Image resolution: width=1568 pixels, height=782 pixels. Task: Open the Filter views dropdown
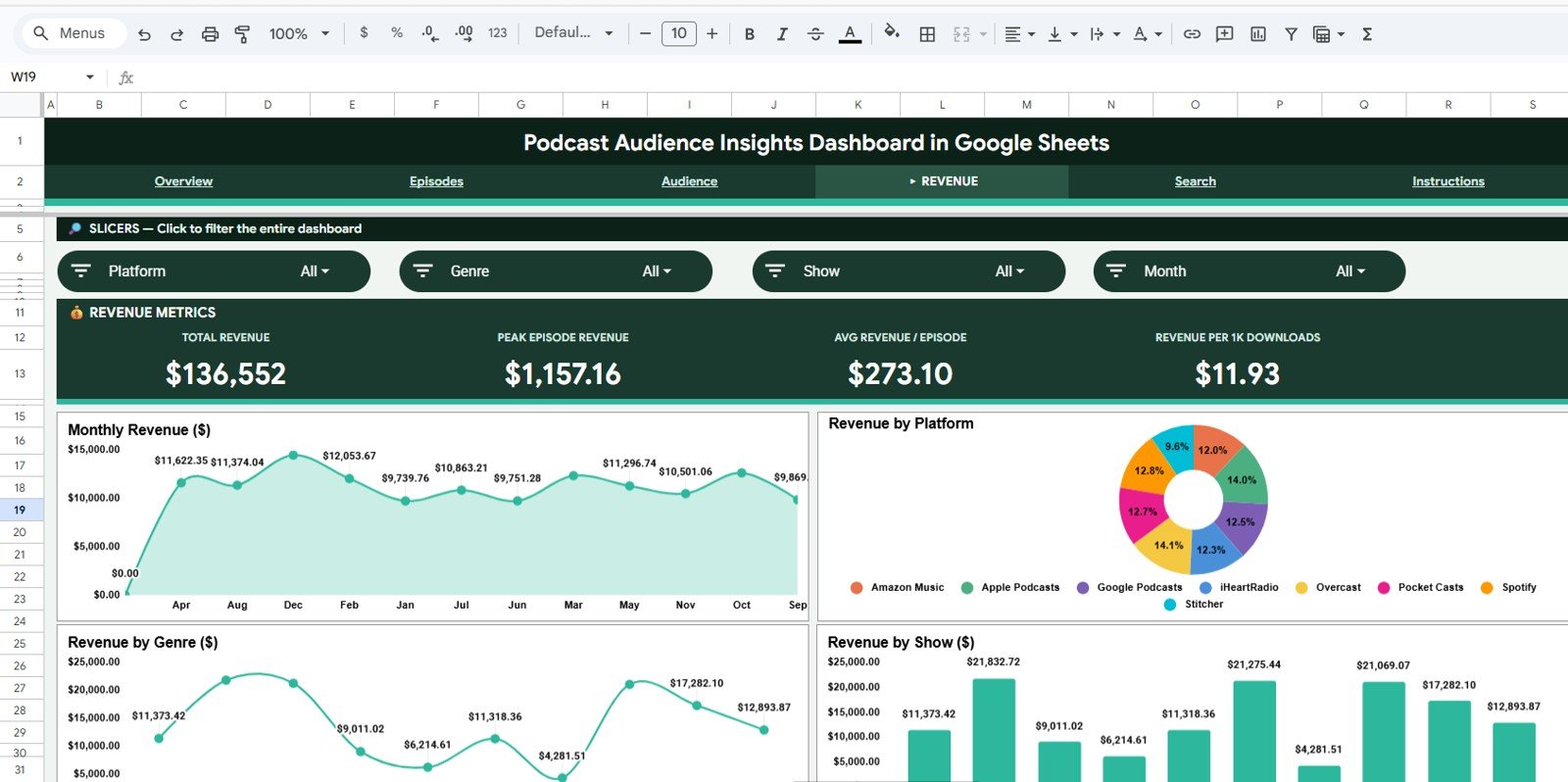click(1329, 33)
